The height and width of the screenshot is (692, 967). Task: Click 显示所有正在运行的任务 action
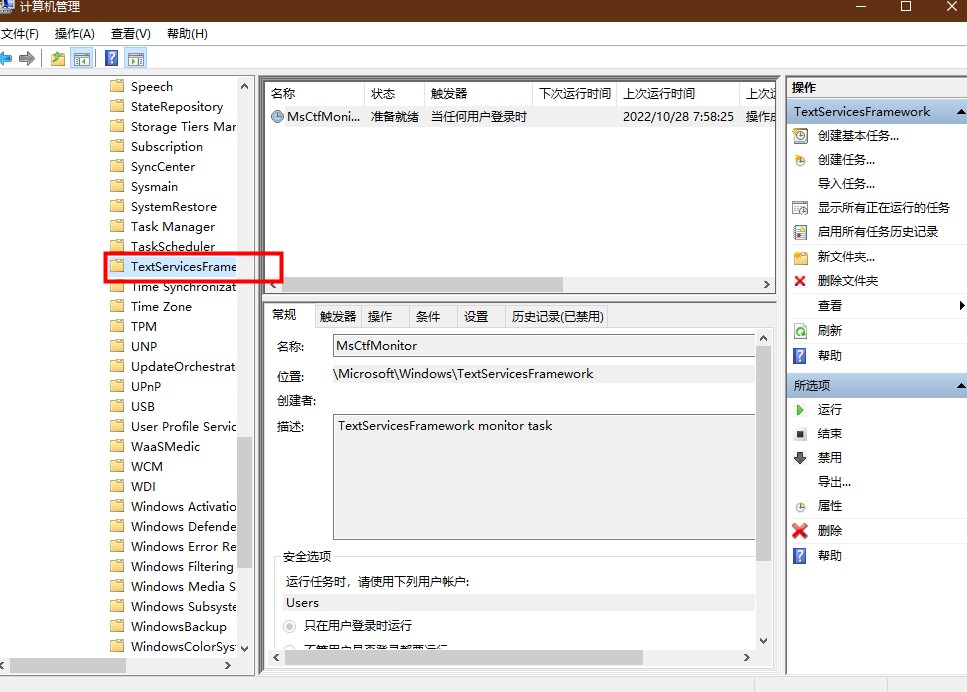pyautogui.click(x=884, y=208)
